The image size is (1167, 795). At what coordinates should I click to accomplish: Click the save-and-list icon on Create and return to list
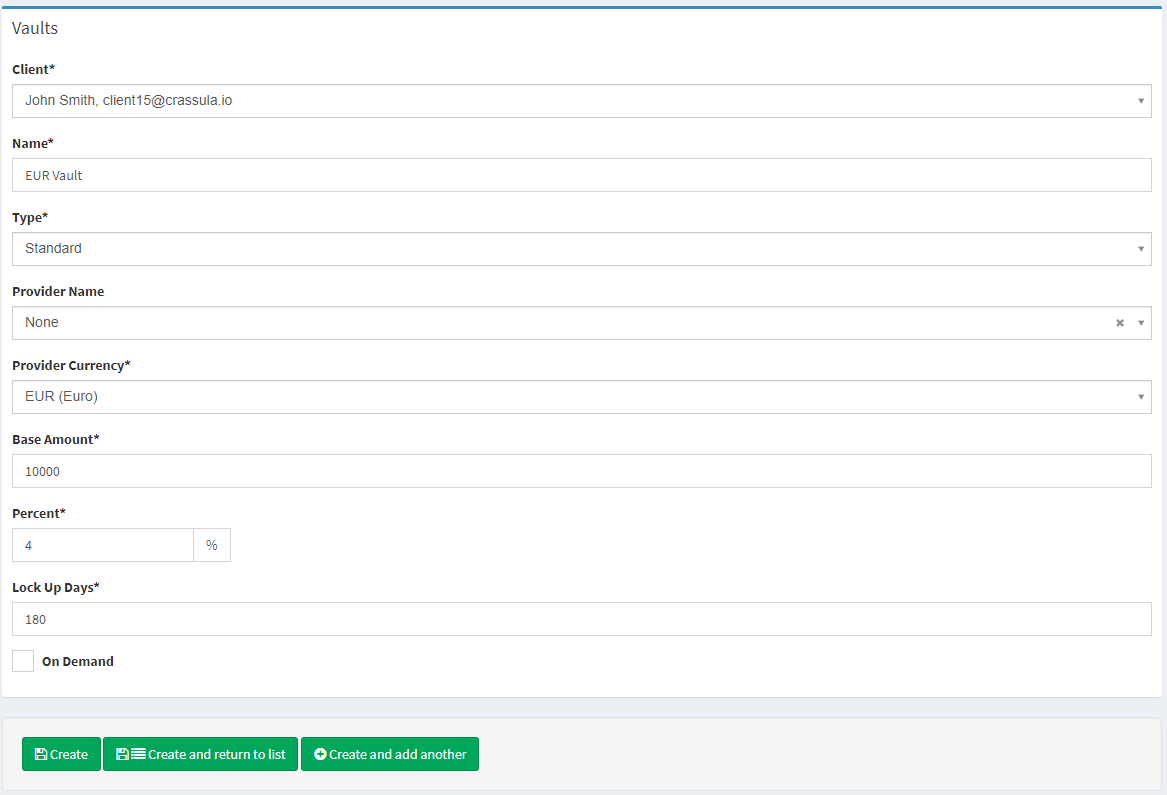130,755
